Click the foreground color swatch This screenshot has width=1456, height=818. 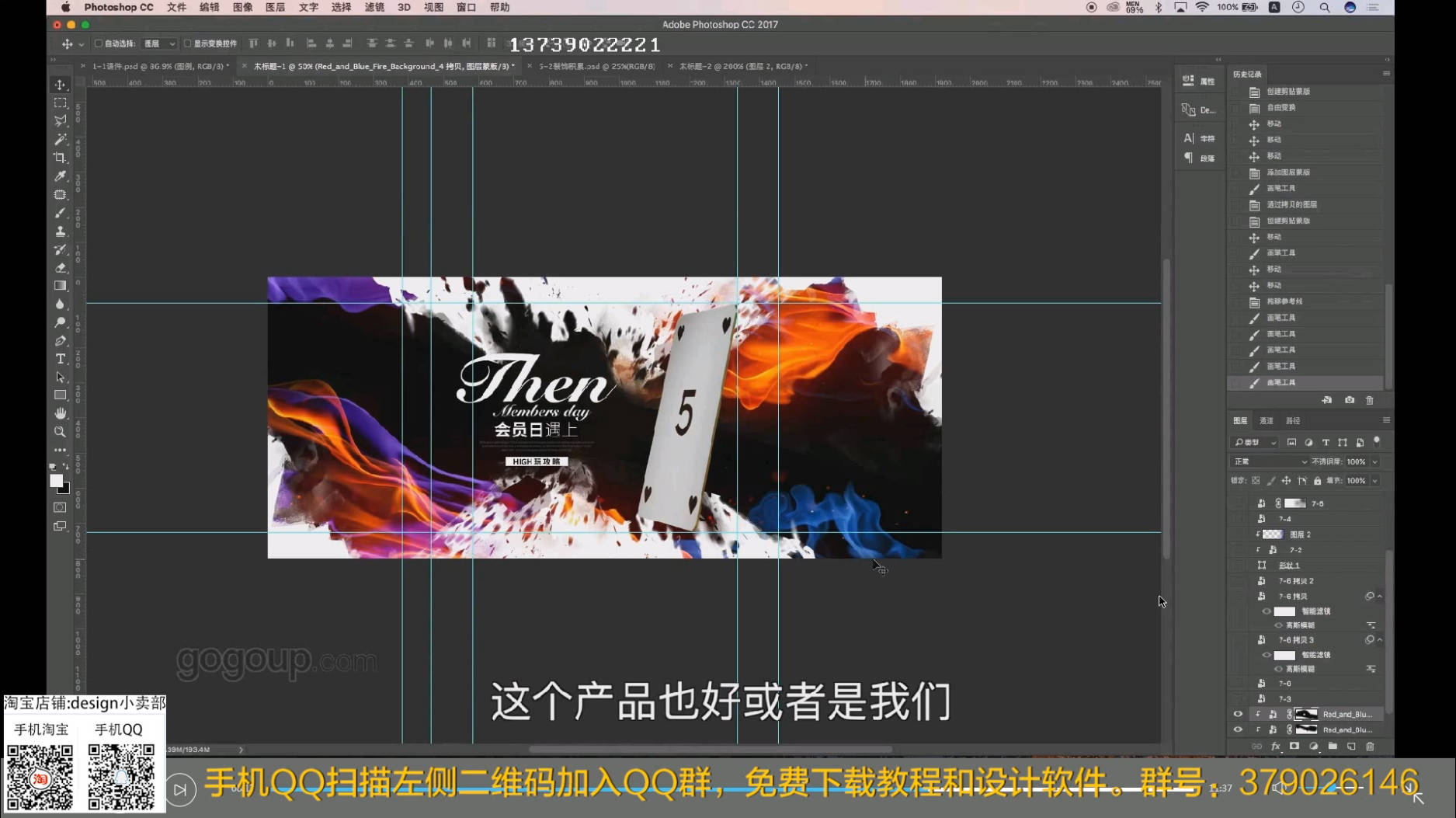(x=56, y=481)
